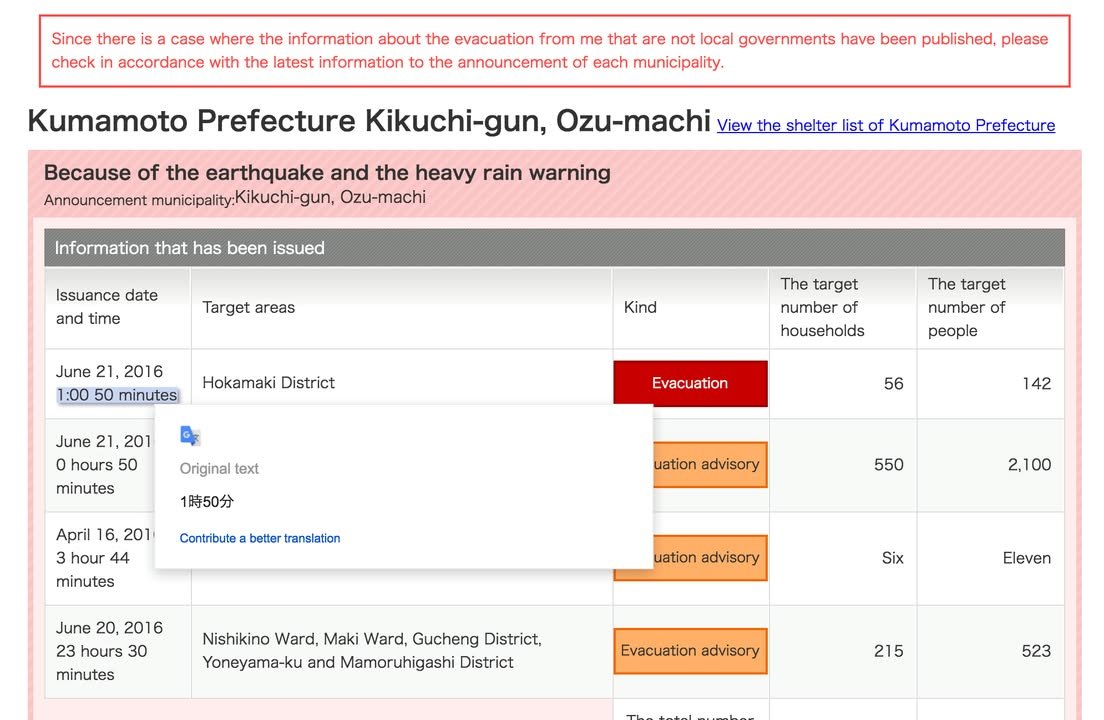Open "Contribute a better translation" link
The image size is (1104, 720).
(260, 538)
